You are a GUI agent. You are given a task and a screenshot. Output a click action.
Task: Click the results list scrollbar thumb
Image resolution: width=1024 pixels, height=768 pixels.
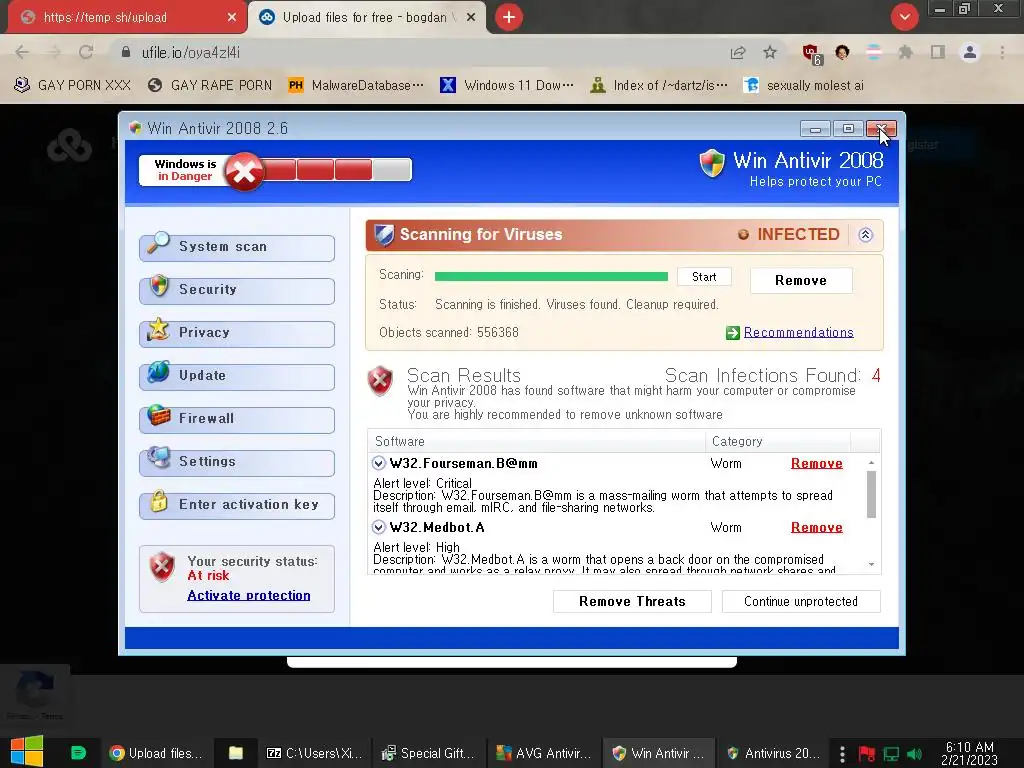[871, 494]
